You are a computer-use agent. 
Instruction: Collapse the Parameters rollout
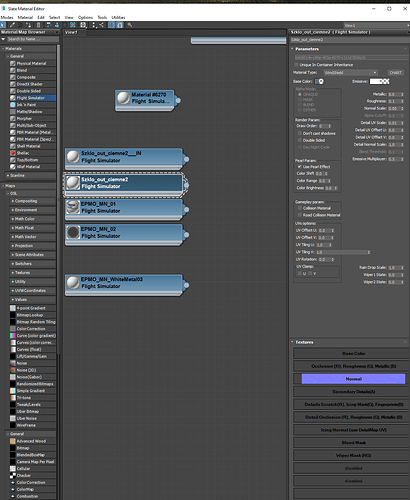coord(307,49)
